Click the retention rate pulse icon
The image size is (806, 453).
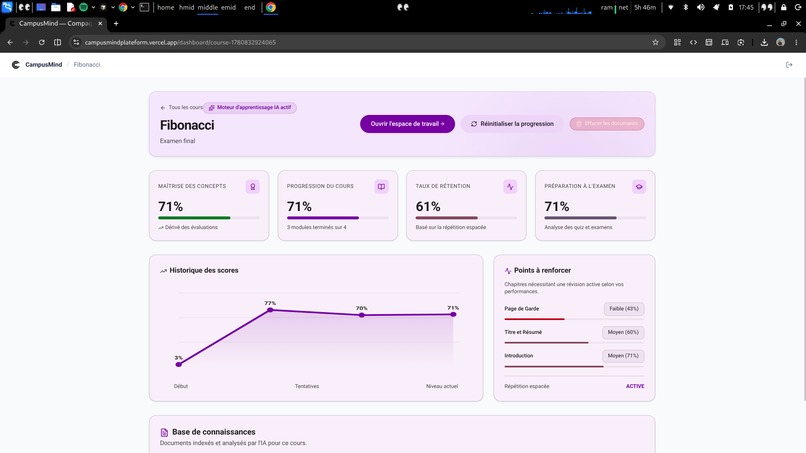coord(510,187)
